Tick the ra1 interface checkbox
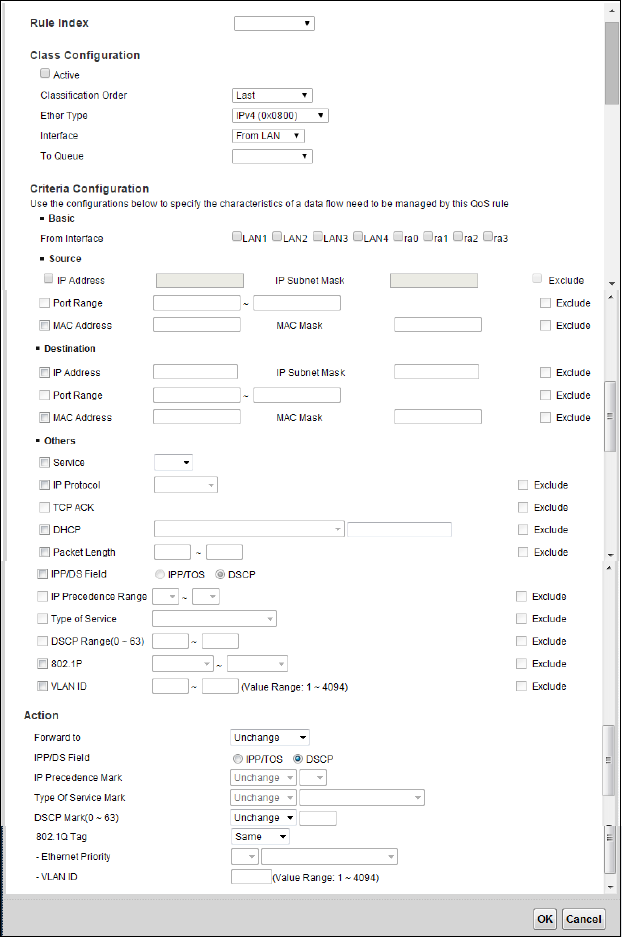The width and height of the screenshot is (622, 937). click(428, 236)
